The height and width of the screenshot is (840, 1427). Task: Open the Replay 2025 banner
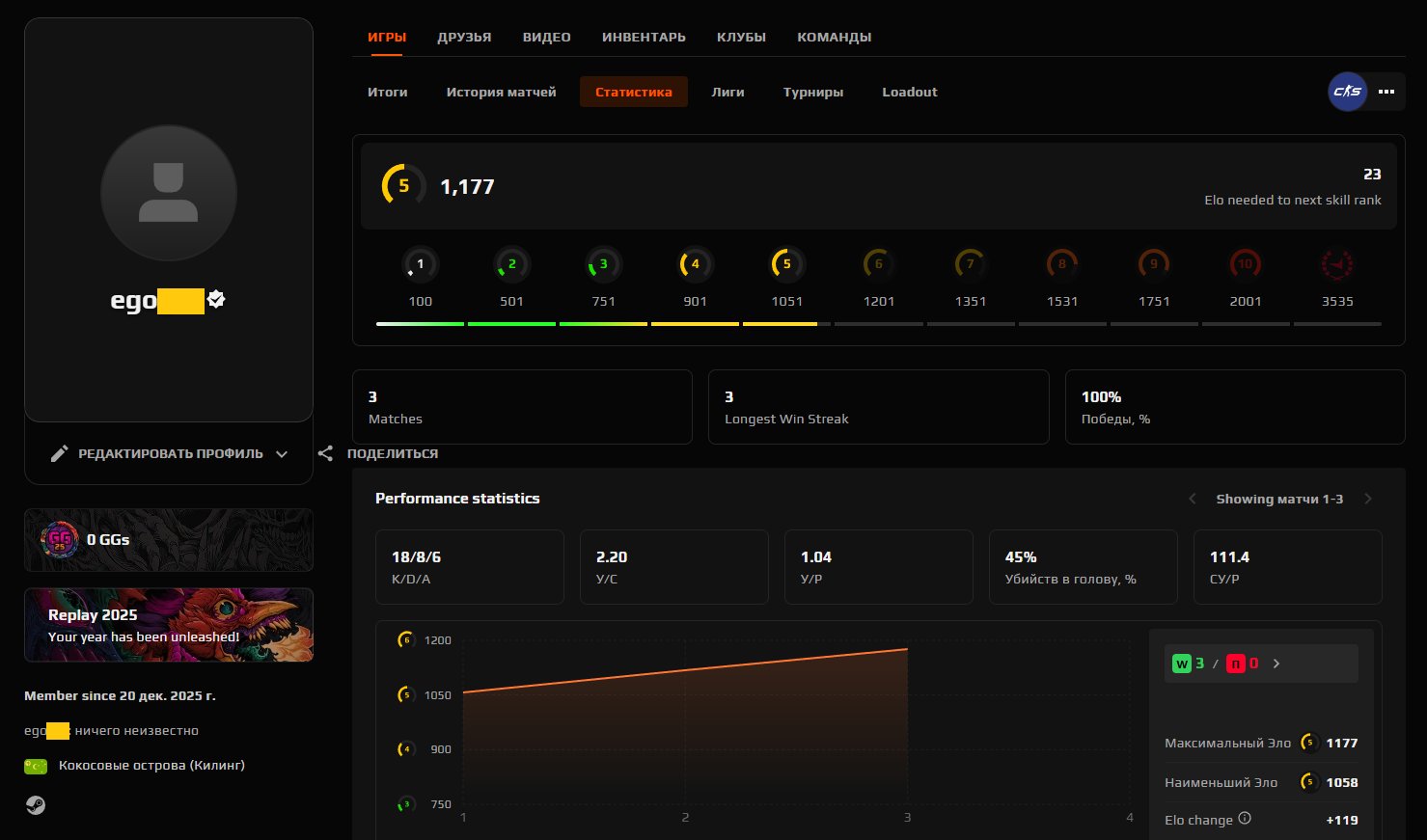click(x=168, y=625)
